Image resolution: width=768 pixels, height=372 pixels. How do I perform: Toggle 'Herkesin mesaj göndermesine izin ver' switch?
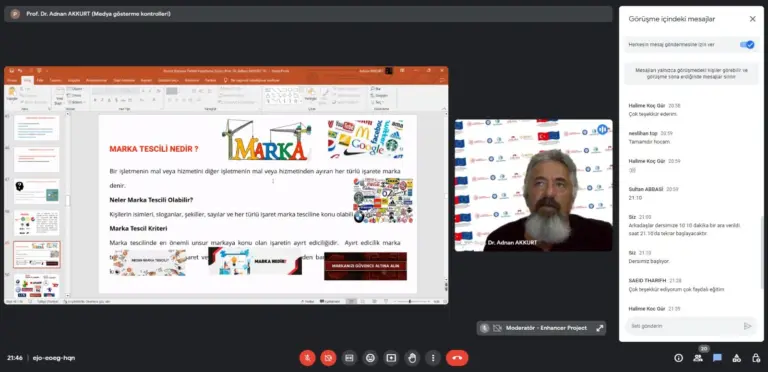click(747, 45)
